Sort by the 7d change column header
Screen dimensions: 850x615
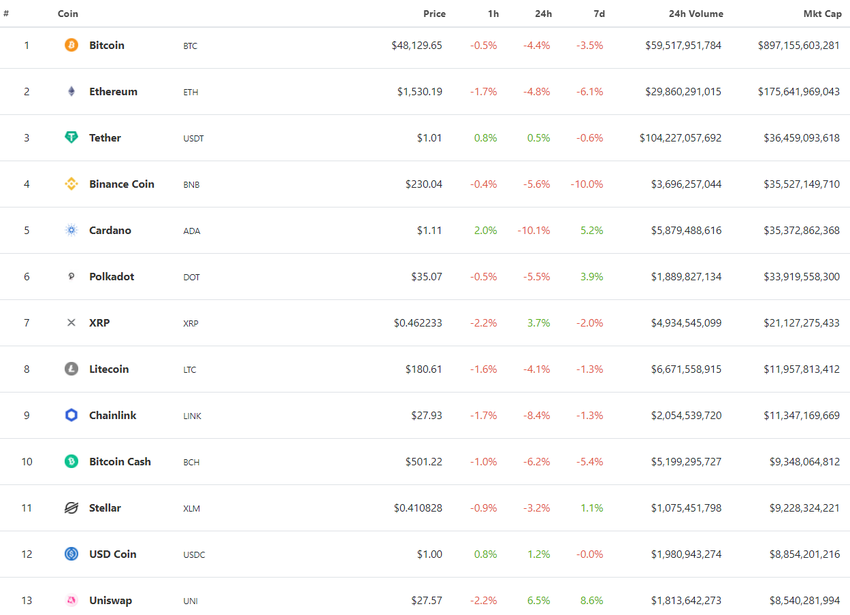coord(599,14)
